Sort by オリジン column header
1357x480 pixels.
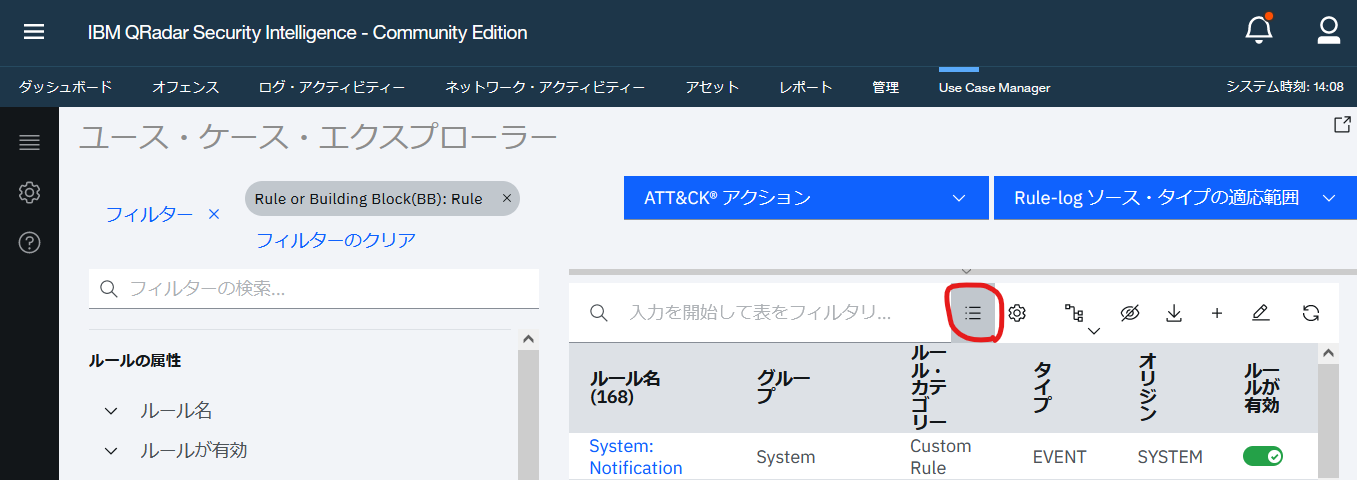click(1147, 388)
